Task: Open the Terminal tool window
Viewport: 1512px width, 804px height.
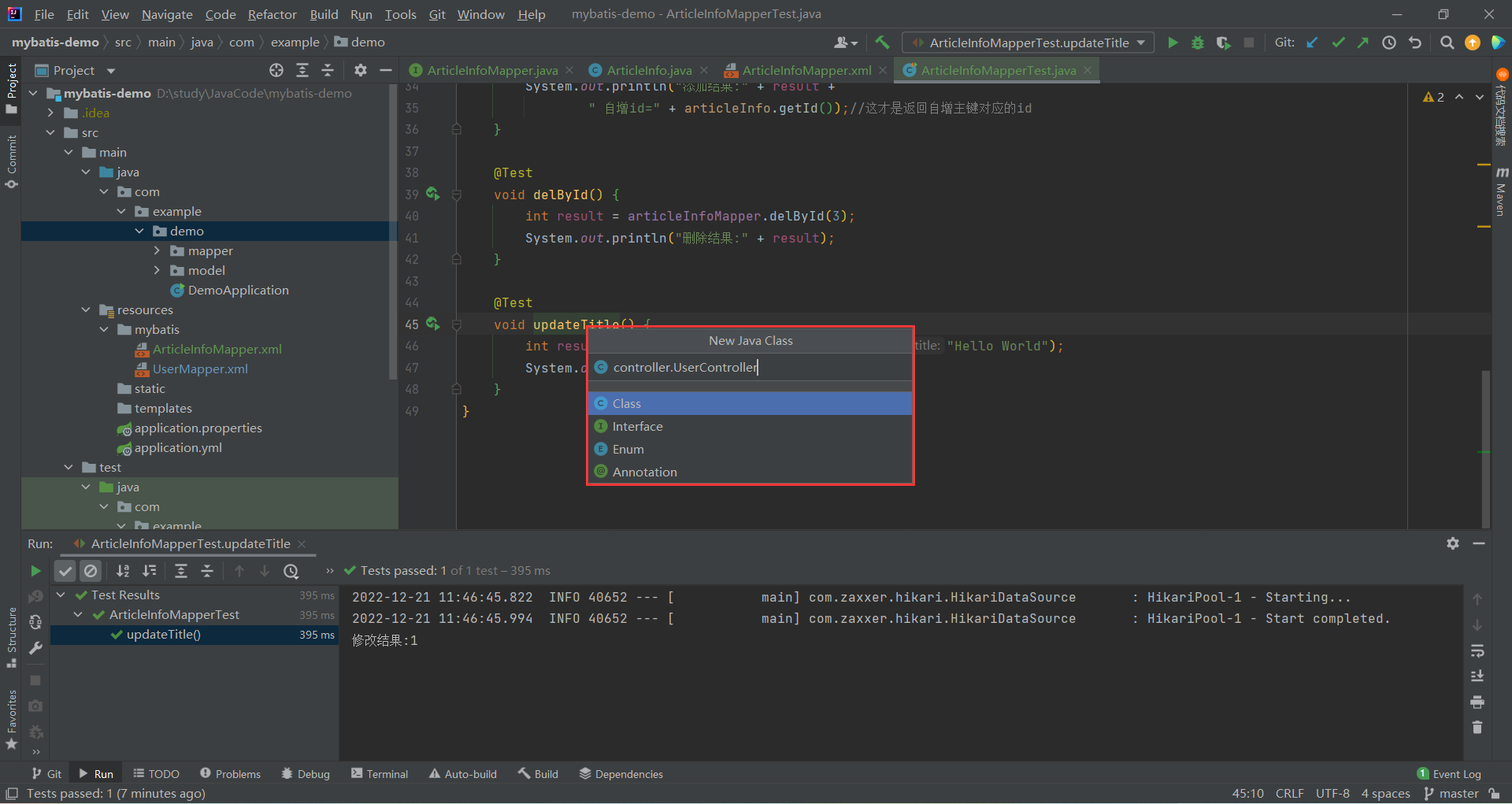Action: 380,774
